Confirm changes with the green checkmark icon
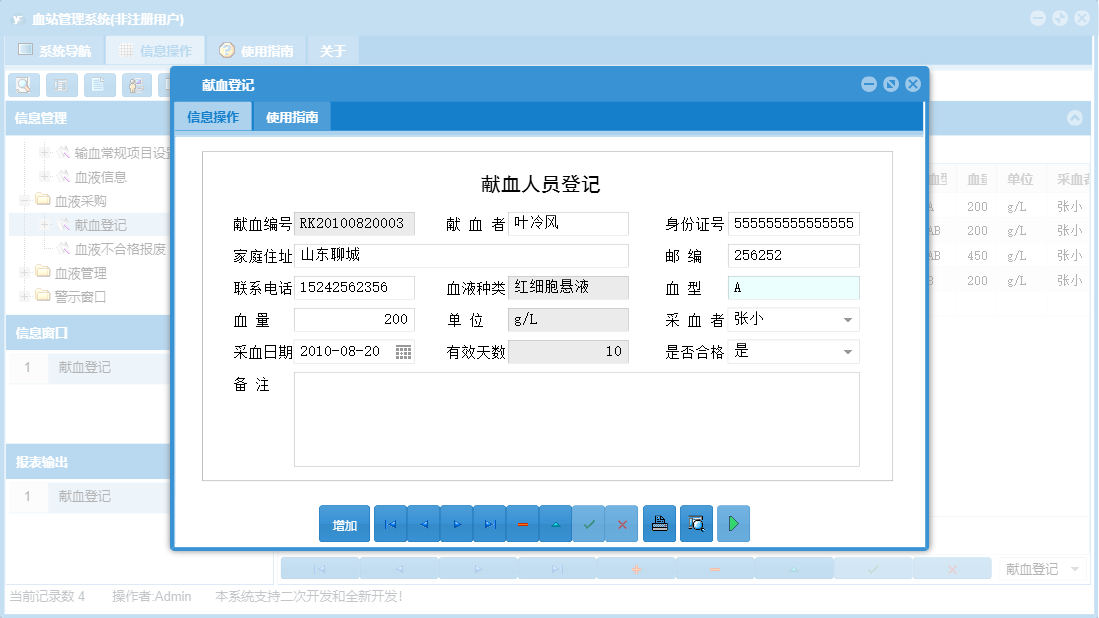The image size is (1099, 618). pos(589,523)
